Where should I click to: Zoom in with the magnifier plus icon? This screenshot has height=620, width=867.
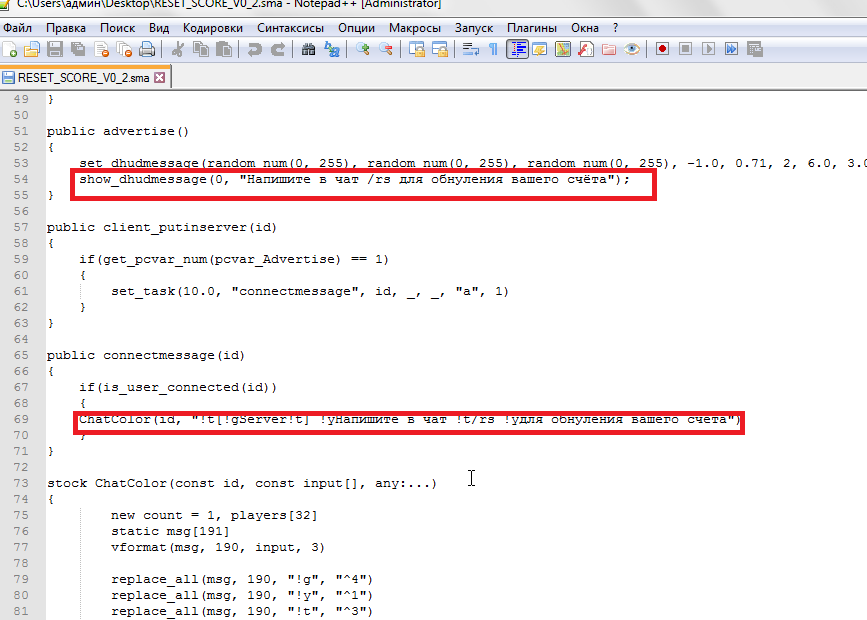363,50
